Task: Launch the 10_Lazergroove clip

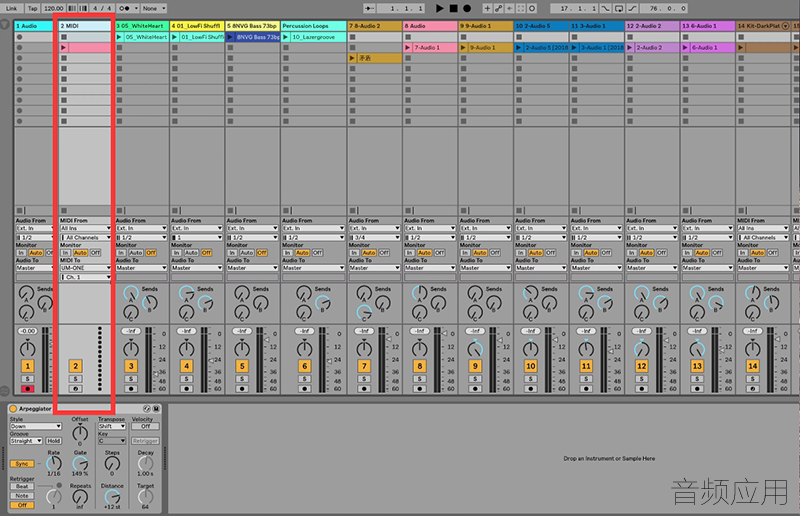Action: click(286, 37)
